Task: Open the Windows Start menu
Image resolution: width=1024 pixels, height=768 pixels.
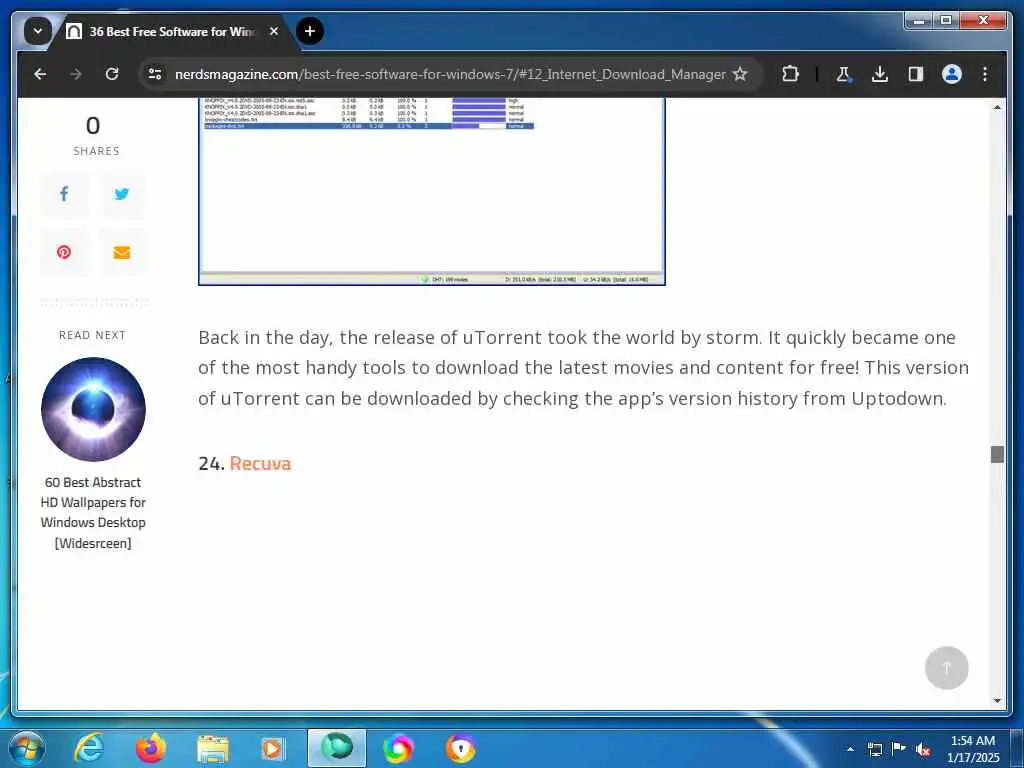Action: (x=27, y=748)
